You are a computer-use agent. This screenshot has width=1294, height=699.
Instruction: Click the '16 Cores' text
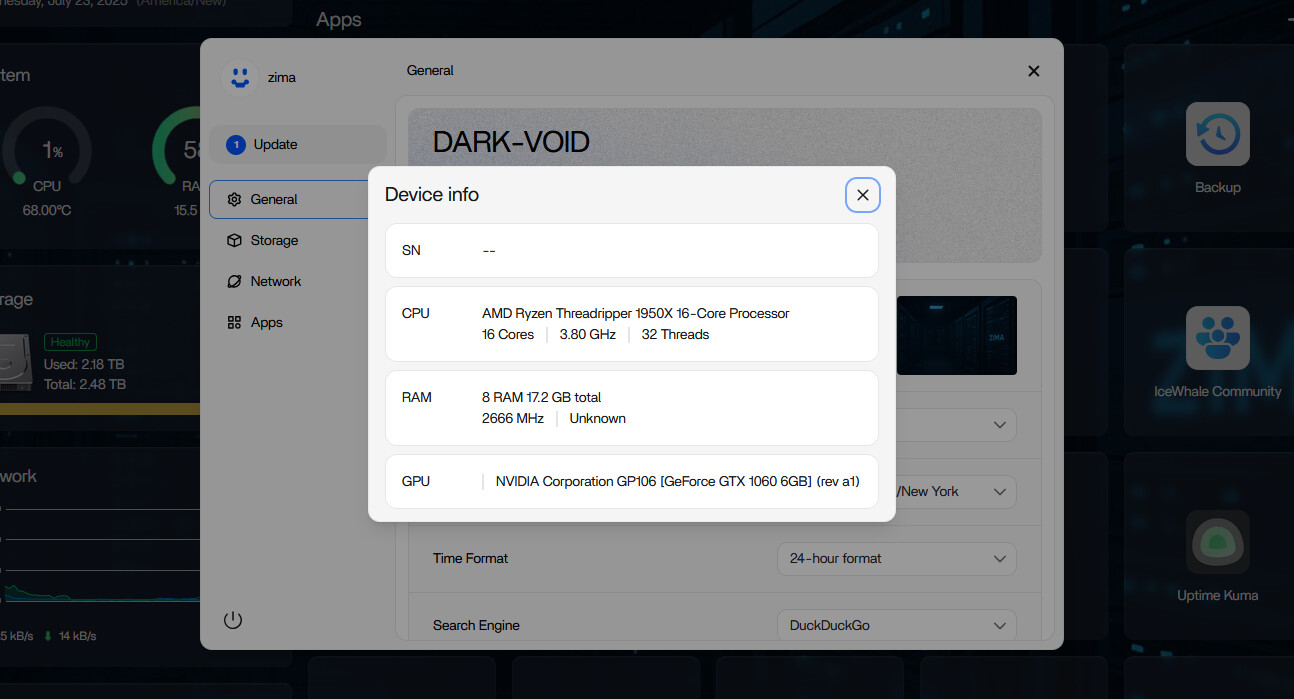pyautogui.click(x=508, y=334)
